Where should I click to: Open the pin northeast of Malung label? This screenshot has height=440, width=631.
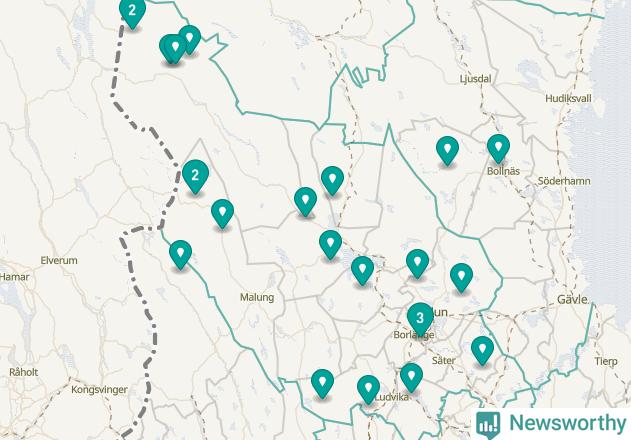(330, 244)
